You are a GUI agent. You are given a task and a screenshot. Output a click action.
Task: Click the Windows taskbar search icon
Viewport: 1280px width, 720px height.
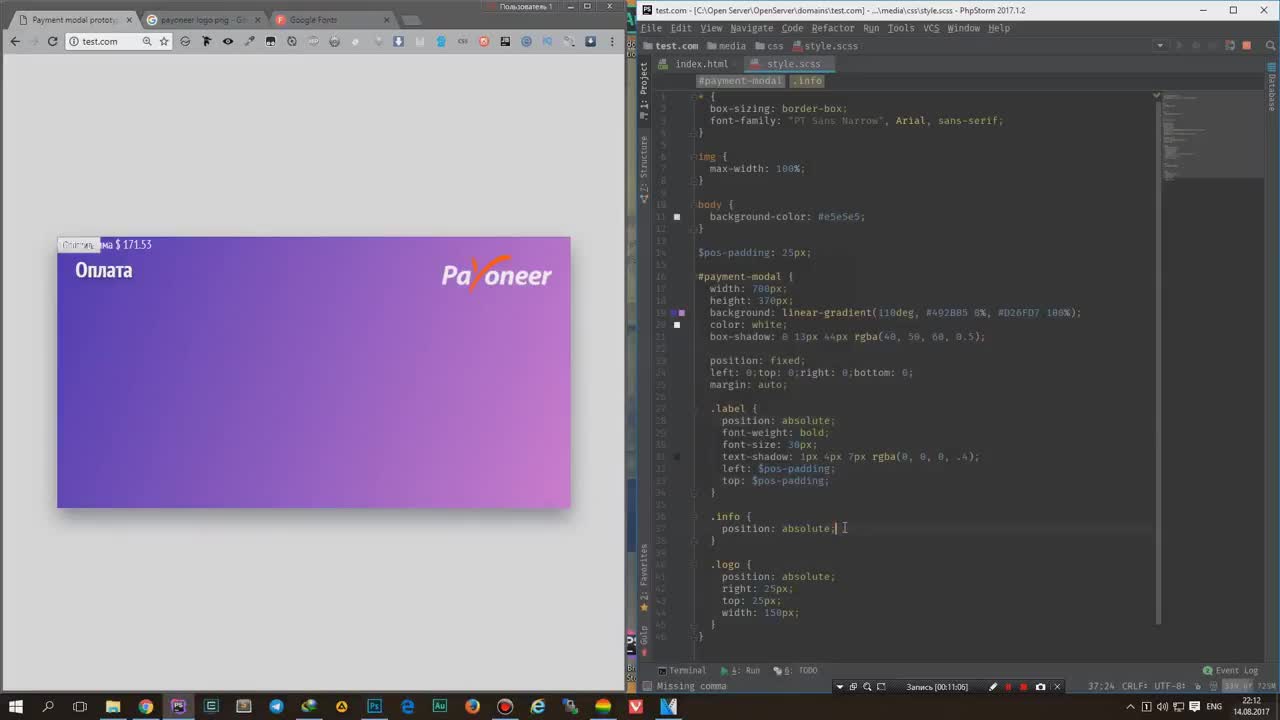pos(48,706)
